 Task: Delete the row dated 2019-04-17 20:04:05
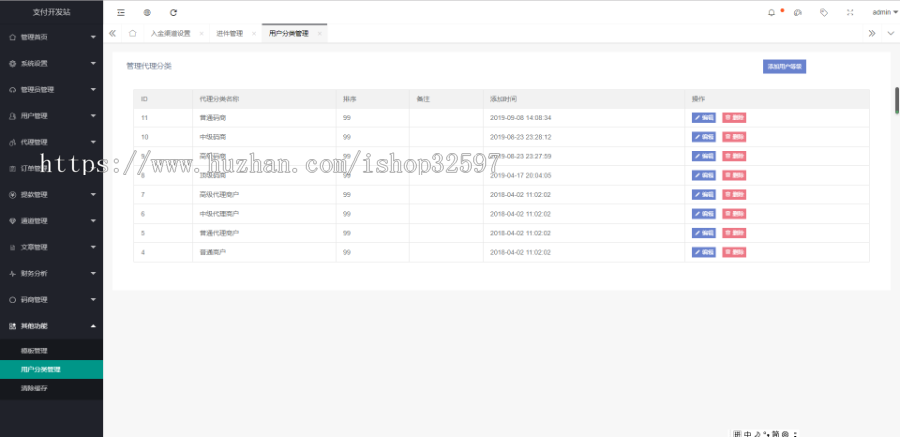click(x=734, y=175)
